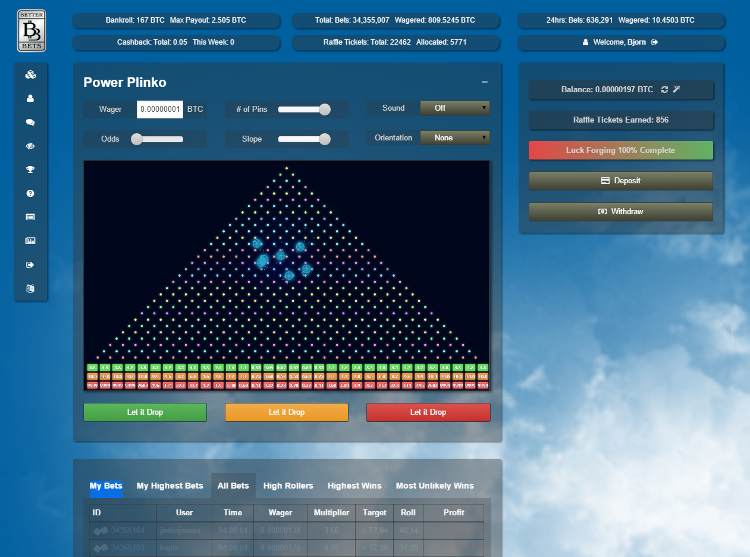Click the red Let it Drop button

428,412
